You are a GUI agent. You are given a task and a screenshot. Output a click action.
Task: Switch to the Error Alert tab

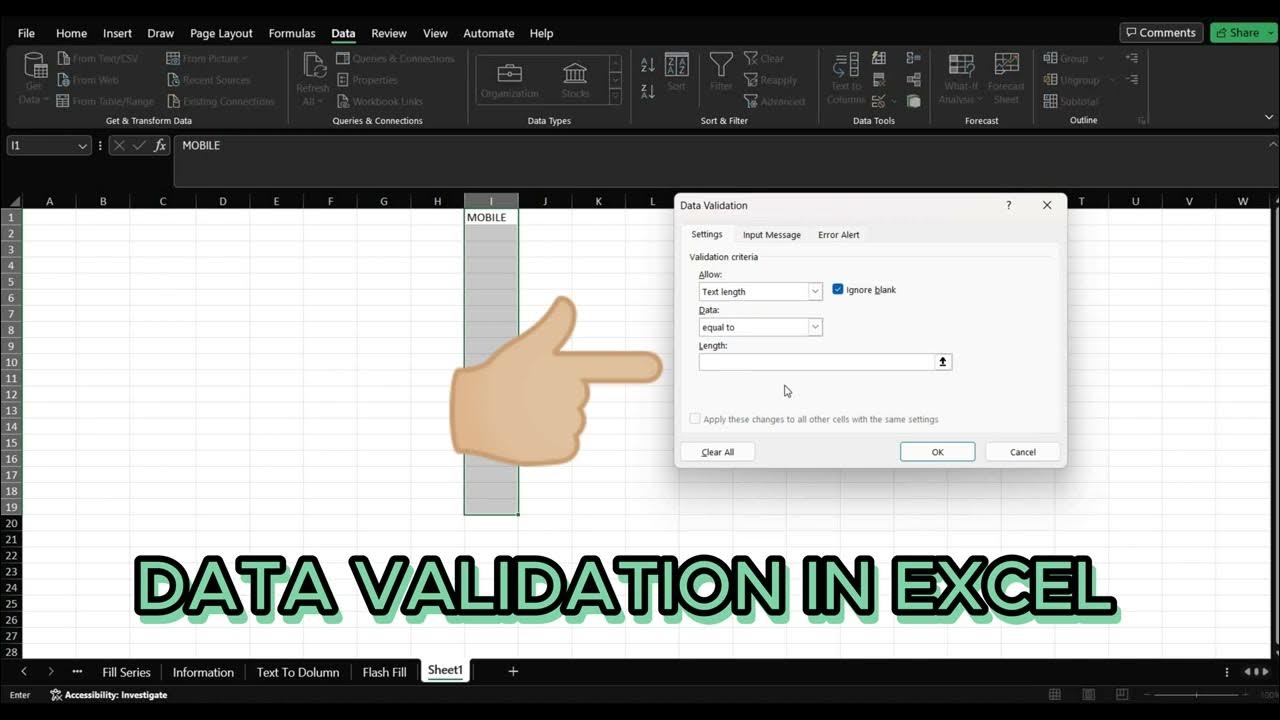point(838,235)
